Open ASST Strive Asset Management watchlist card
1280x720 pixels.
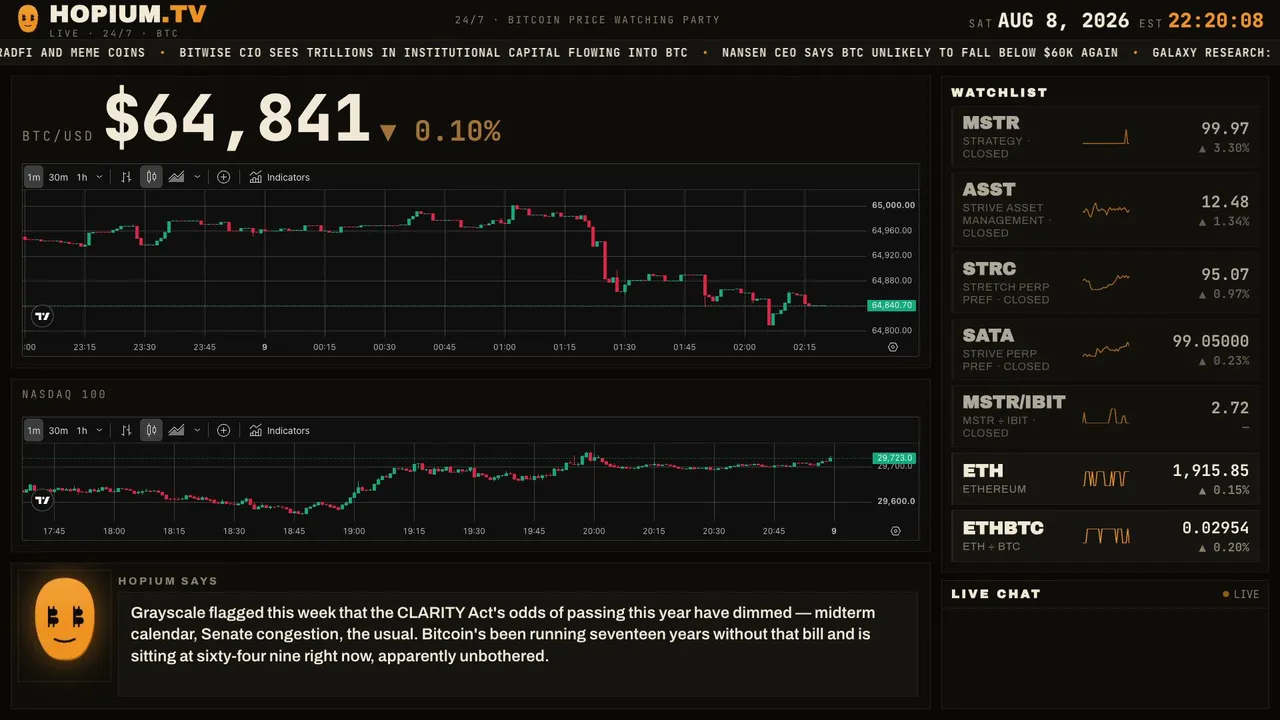pyautogui.click(x=1106, y=210)
